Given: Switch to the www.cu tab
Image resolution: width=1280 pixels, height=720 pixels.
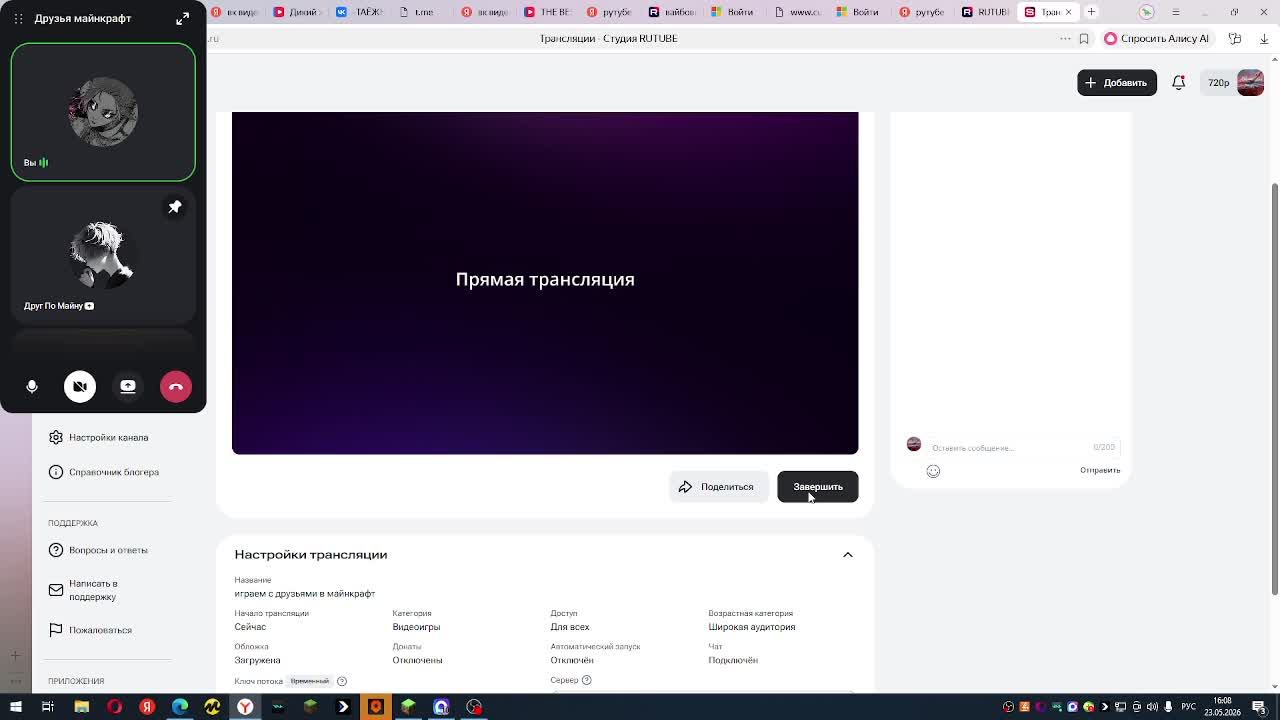Looking at the screenshot, I should click(x=797, y=12).
